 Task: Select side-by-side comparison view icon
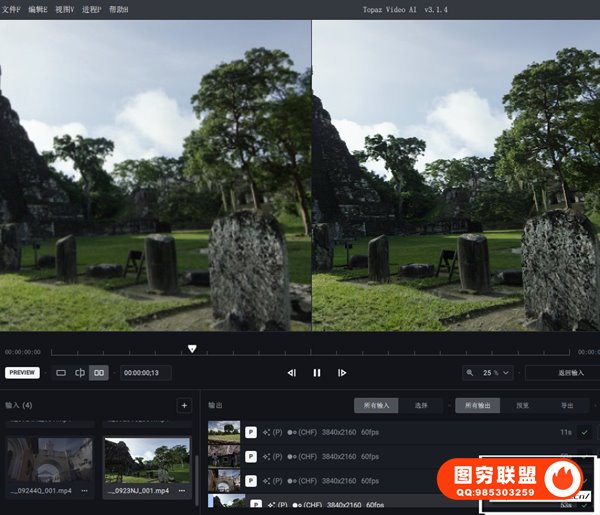(98, 373)
